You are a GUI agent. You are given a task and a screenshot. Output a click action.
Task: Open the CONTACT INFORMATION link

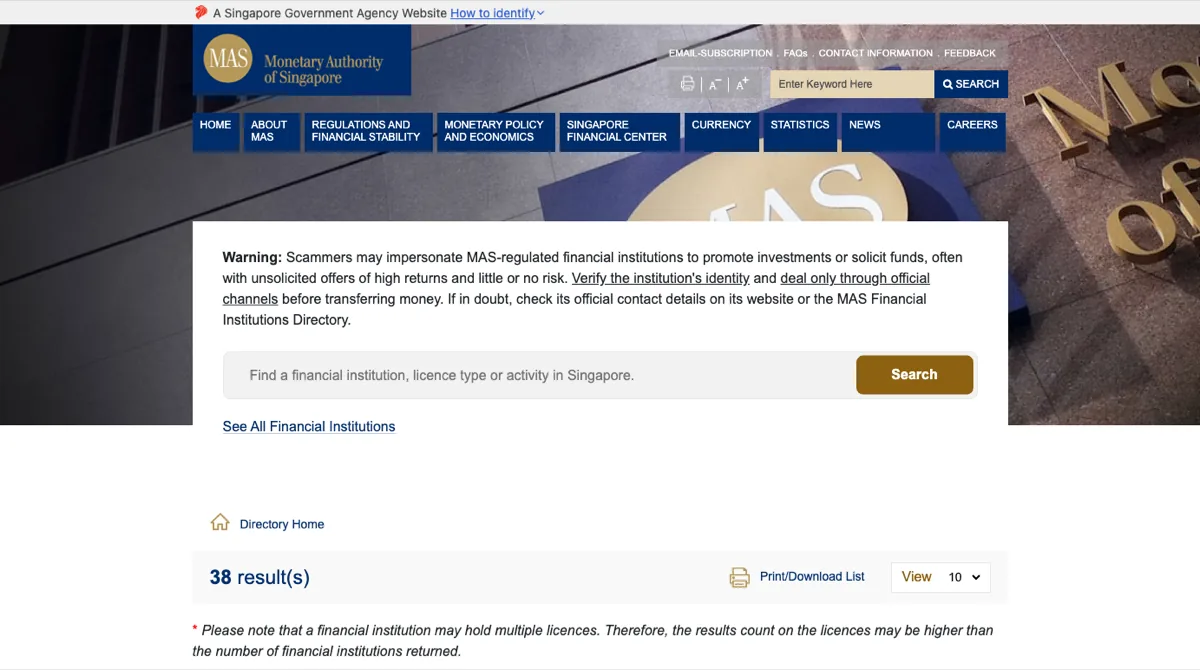(876, 53)
